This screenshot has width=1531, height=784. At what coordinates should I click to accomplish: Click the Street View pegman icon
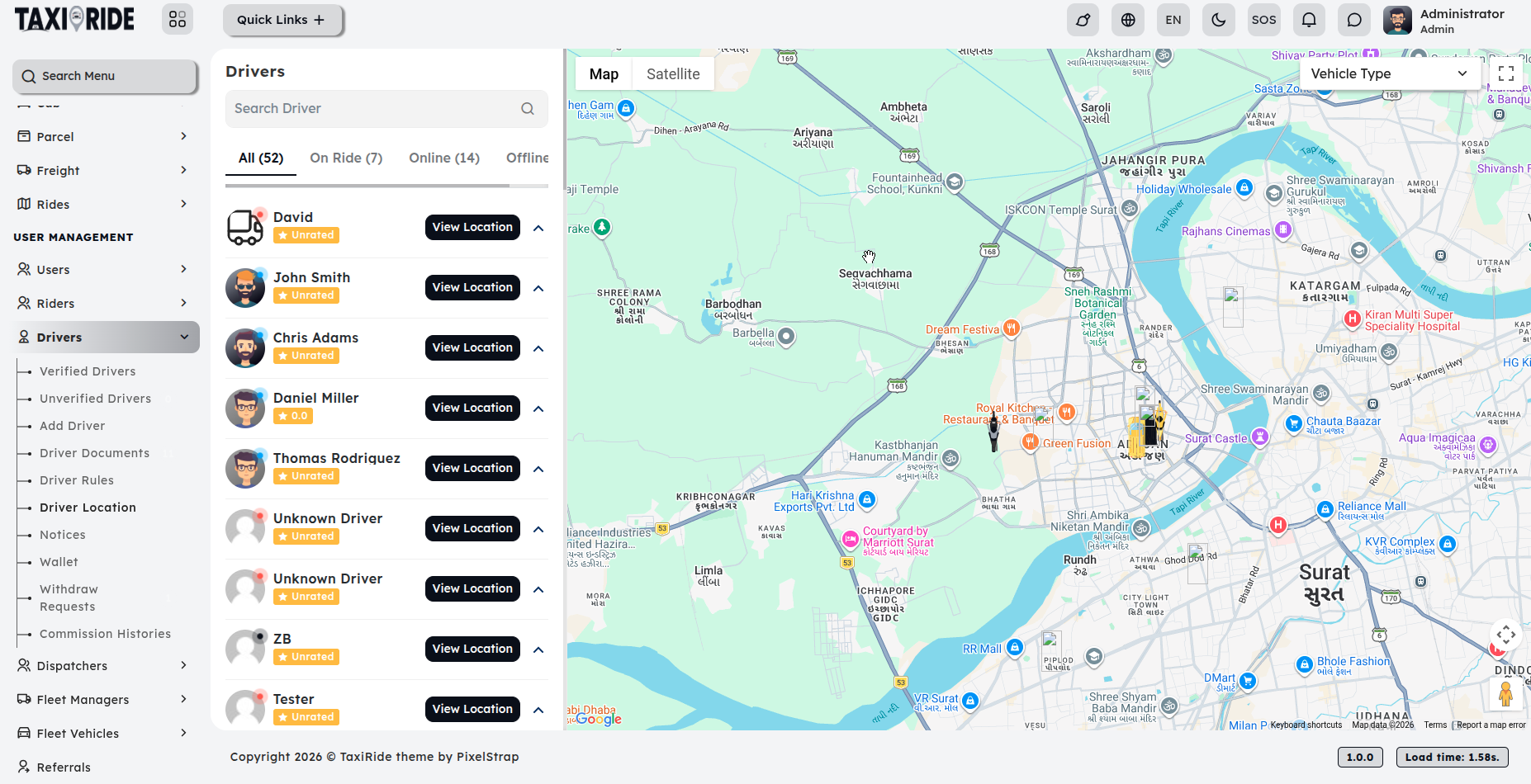click(x=1506, y=693)
